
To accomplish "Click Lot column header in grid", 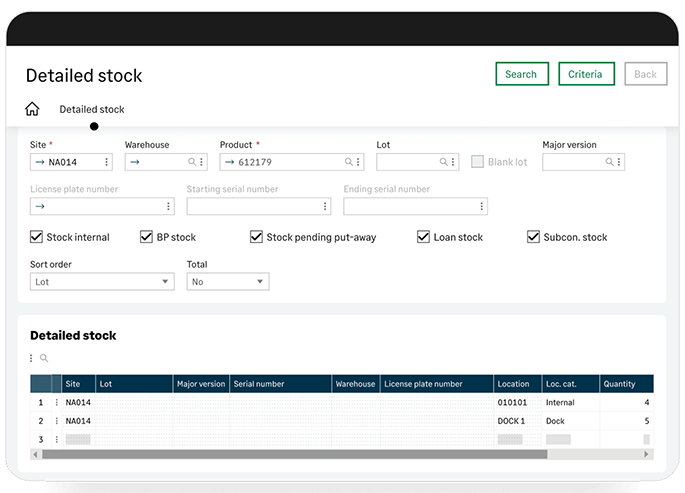I will (x=134, y=384).
